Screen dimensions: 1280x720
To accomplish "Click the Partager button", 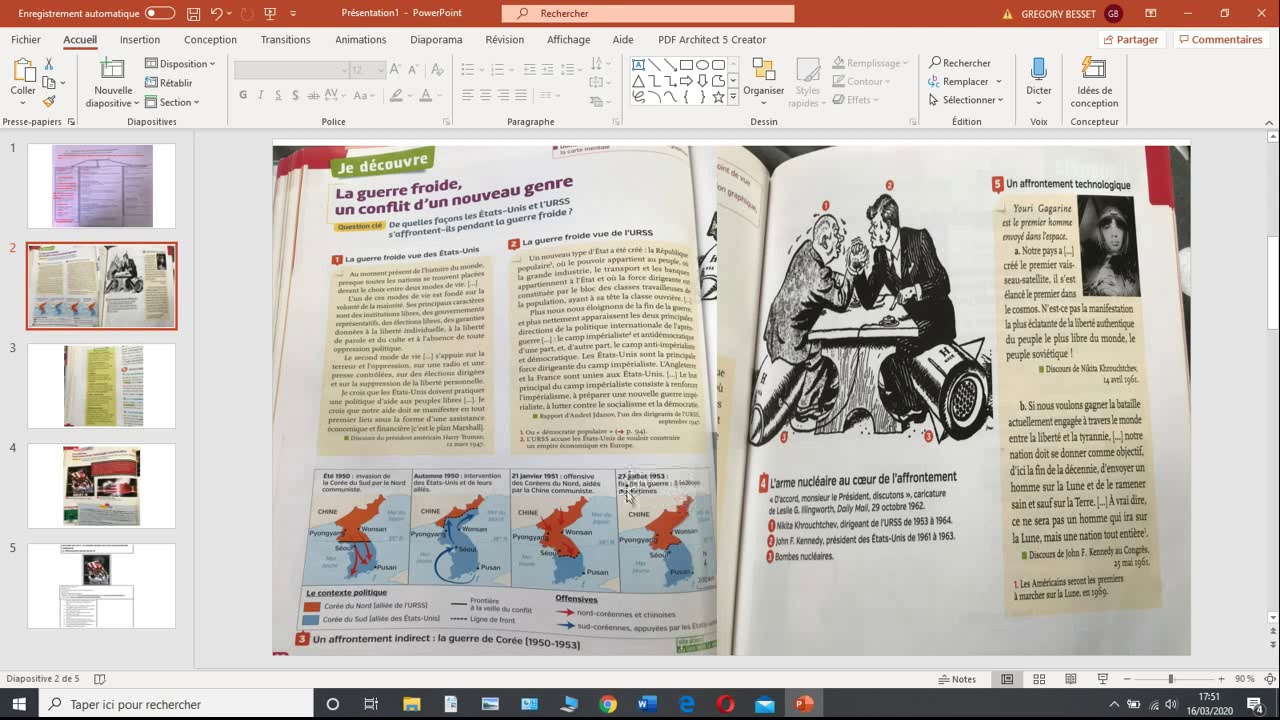I will (1130, 40).
